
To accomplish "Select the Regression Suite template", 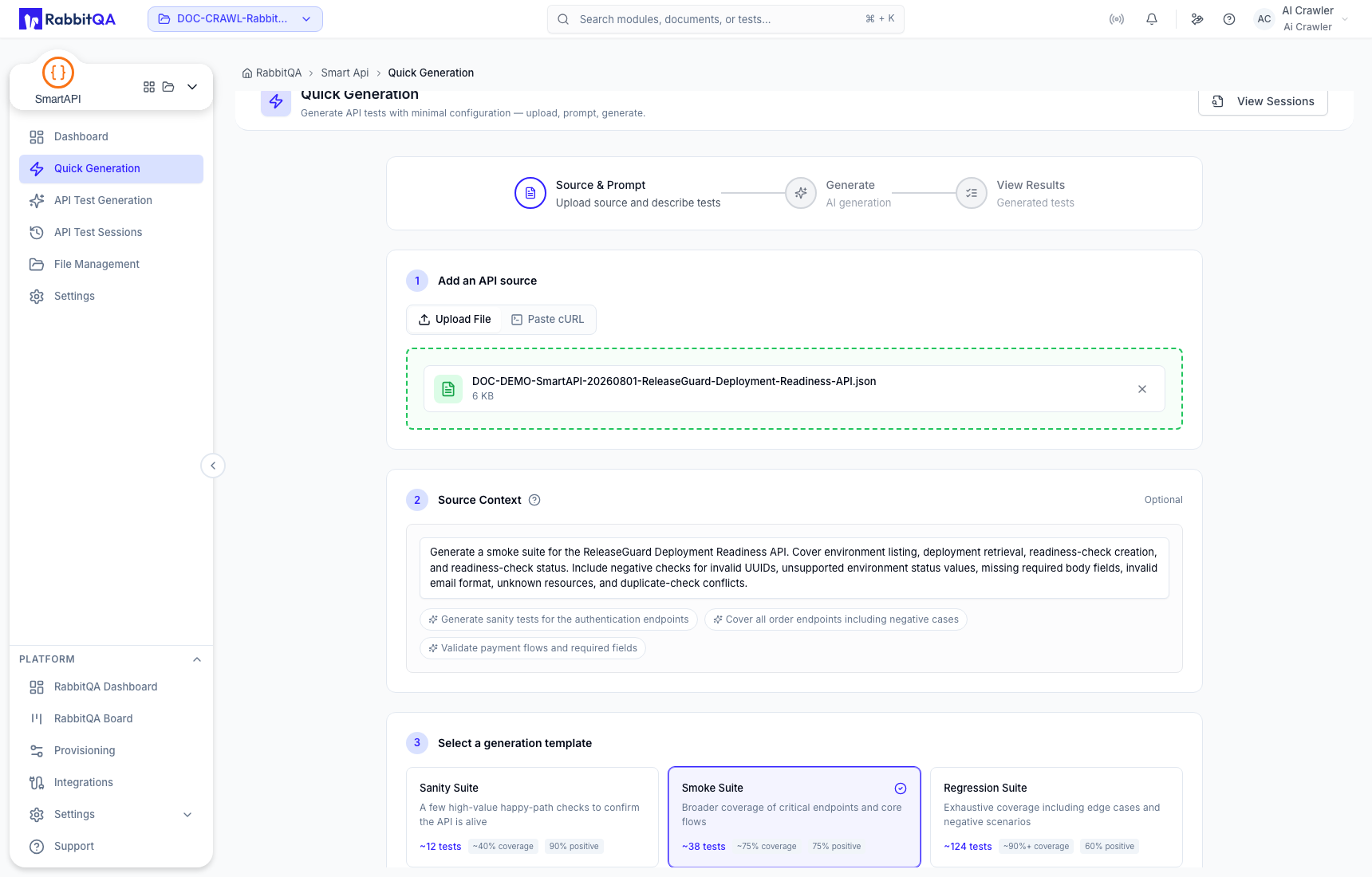I will click(1056, 817).
